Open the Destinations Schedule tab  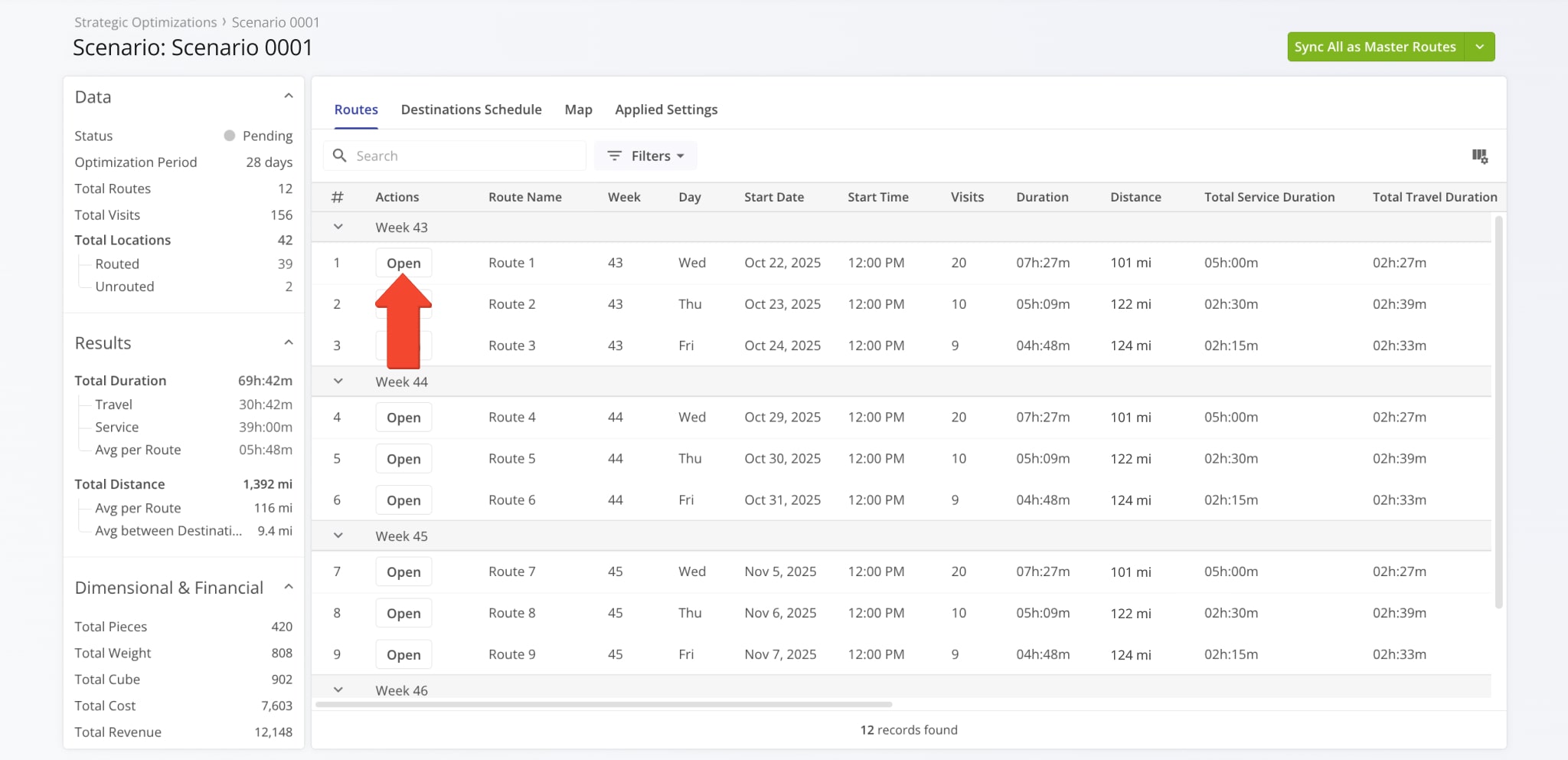(472, 109)
